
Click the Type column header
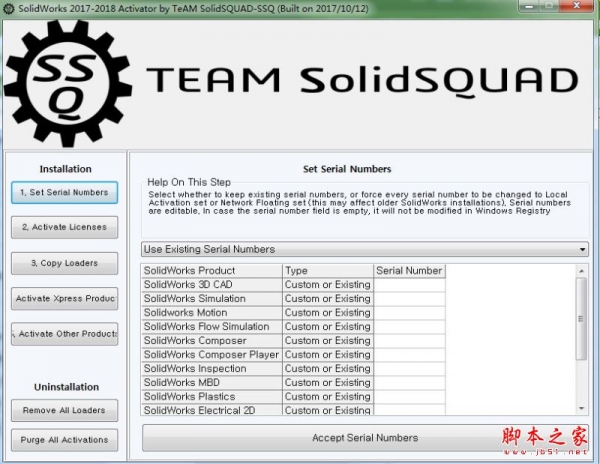pyautogui.click(x=328, y=271)
